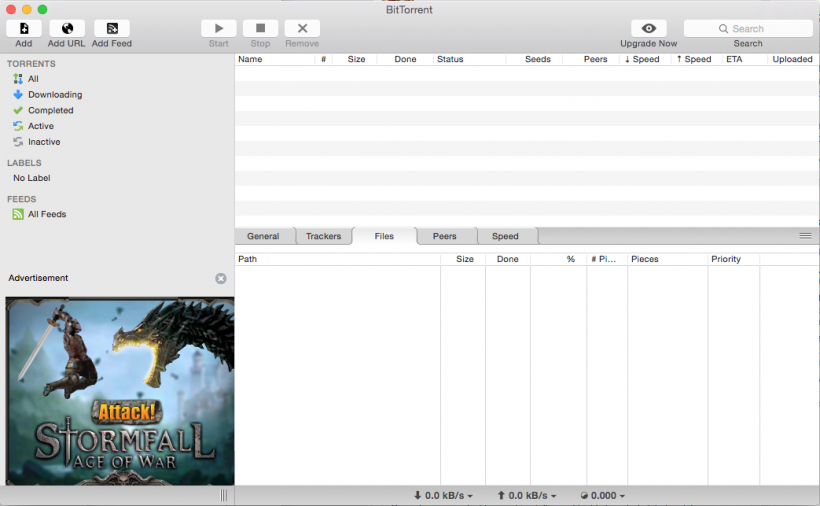This screenshot has height=506, width=820.
Task: Select the Inactive torrents filter
Action: pos(44,142)
